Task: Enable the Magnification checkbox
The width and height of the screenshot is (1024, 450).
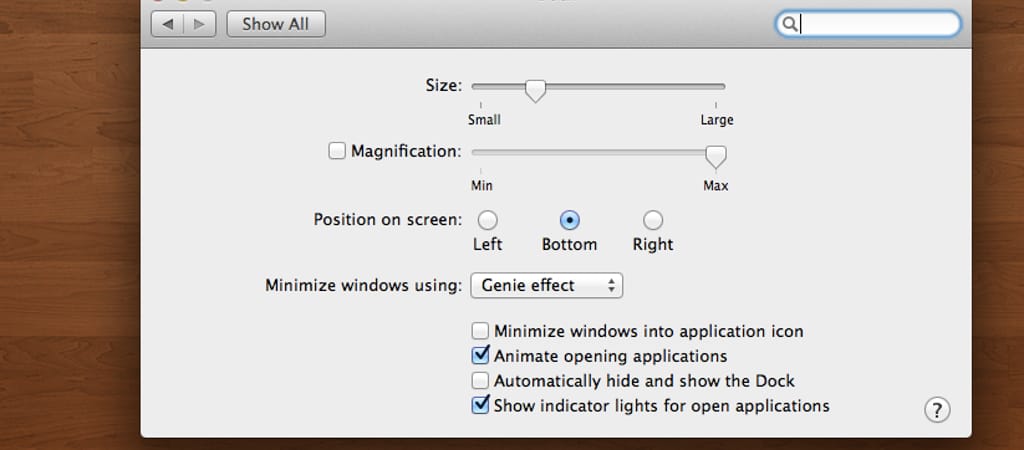Action: tap(337, 152)
